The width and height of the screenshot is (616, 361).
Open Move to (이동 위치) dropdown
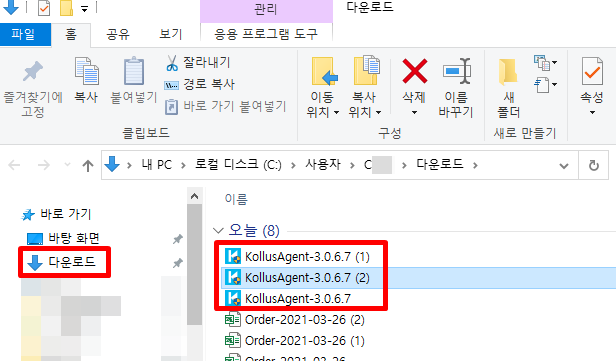(323, 88)
